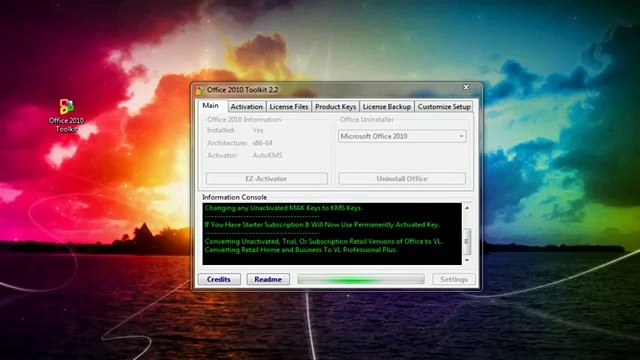Click the Office Uninstaller group label
The image size is (640, 360).
coord(367,120)
